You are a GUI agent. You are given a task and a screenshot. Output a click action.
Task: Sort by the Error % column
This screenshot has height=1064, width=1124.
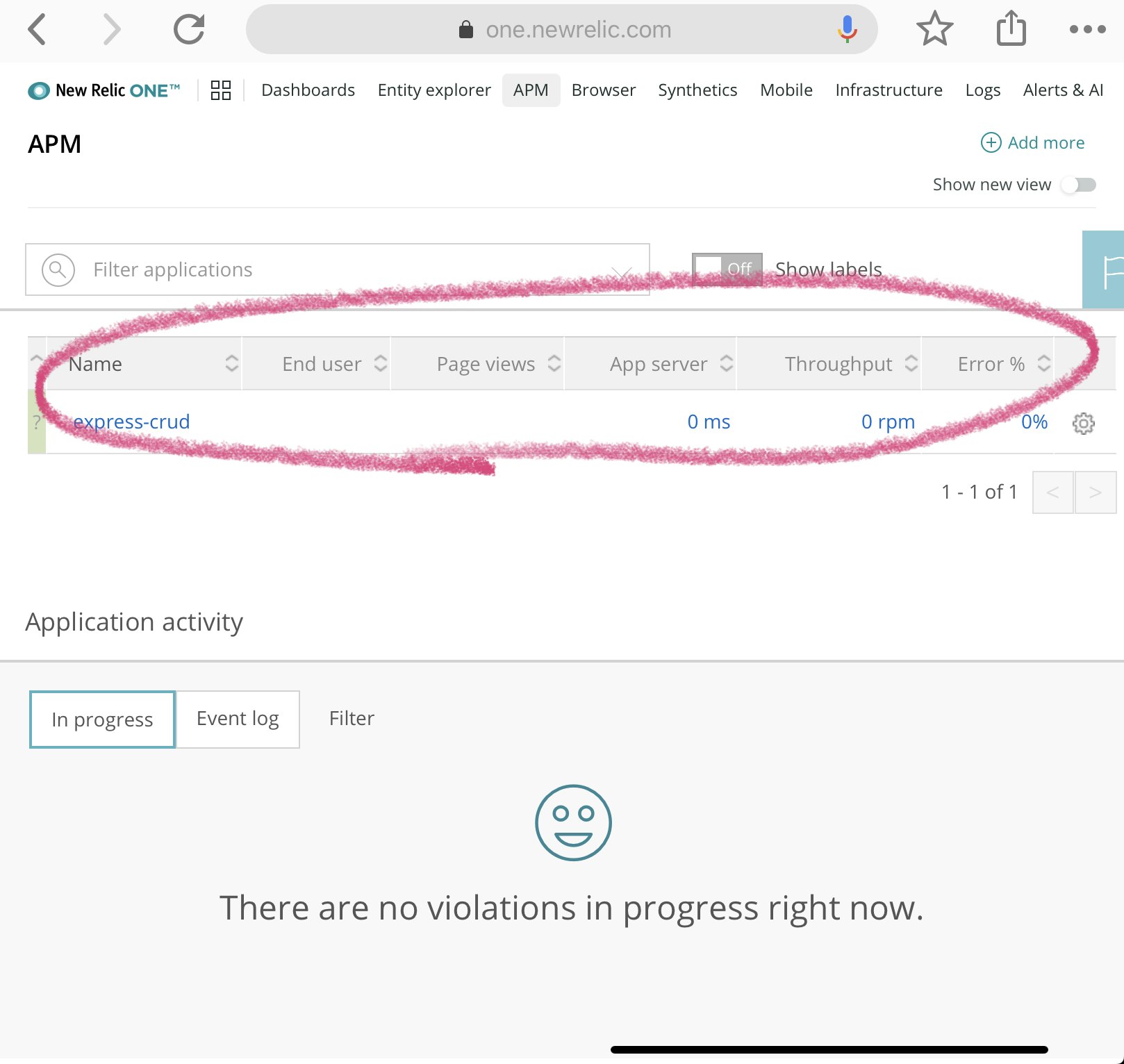pos(988,364)
